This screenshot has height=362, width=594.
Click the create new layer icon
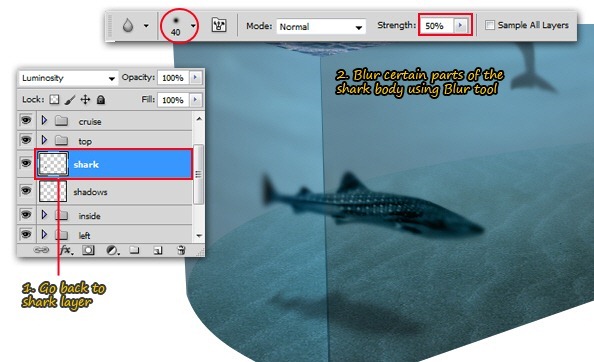[158, 250]
